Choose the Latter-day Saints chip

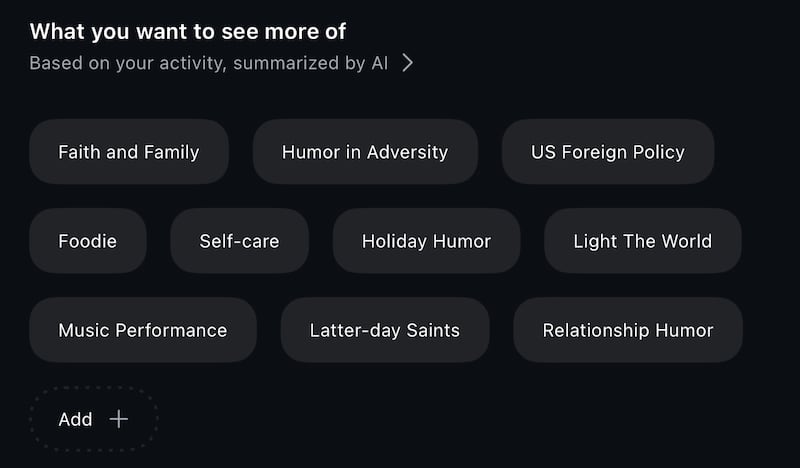click(x=385, y=330)
